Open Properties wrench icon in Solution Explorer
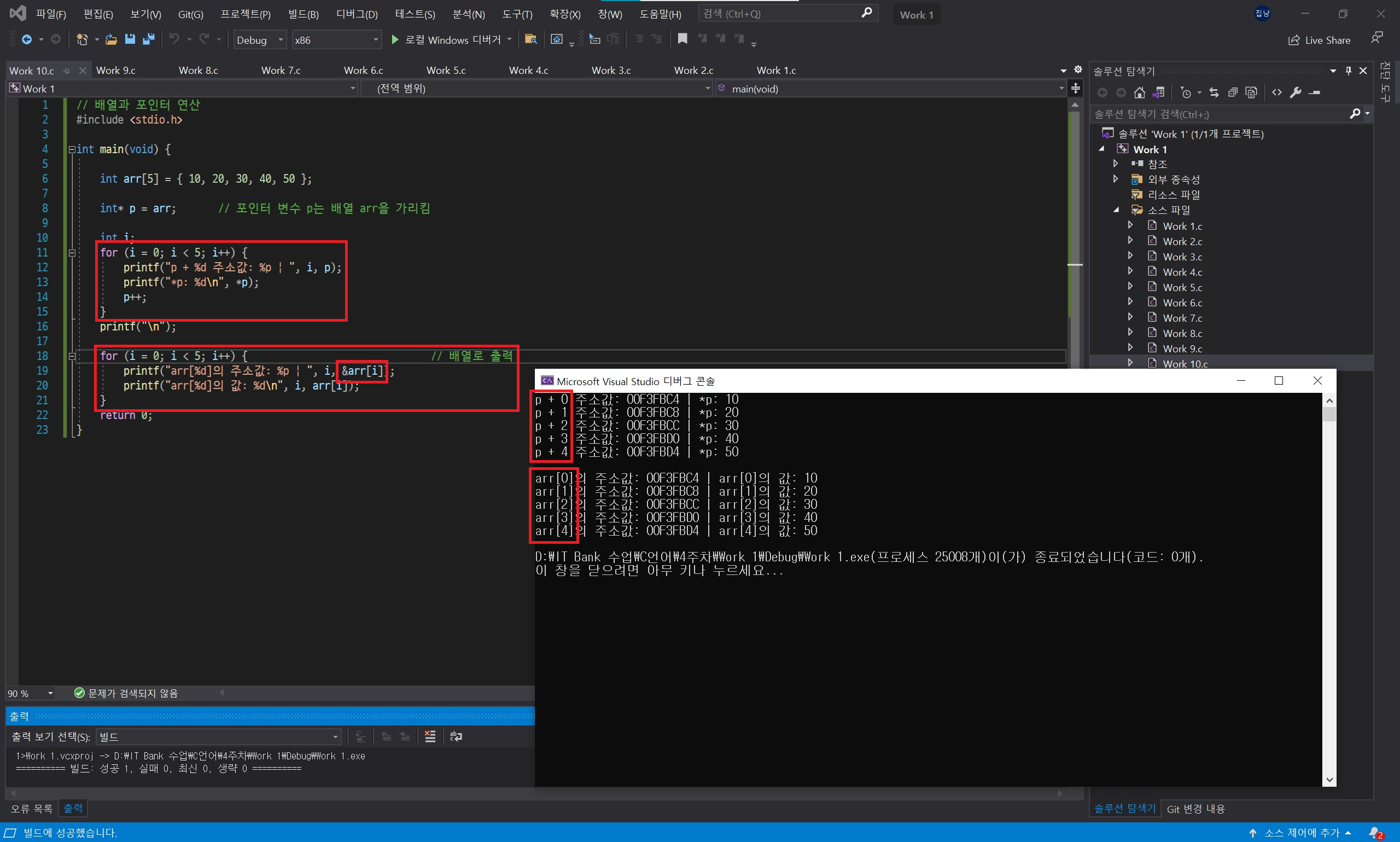This screenshot has height=842, width=1400. click(x=1295, y=92)
